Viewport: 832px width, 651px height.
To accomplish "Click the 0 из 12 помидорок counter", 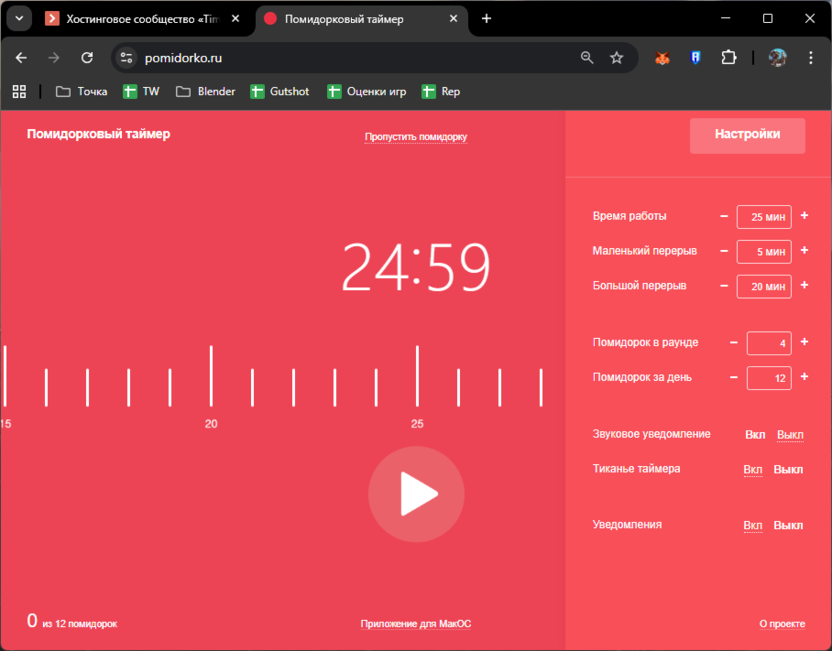I will pos(72,621).
